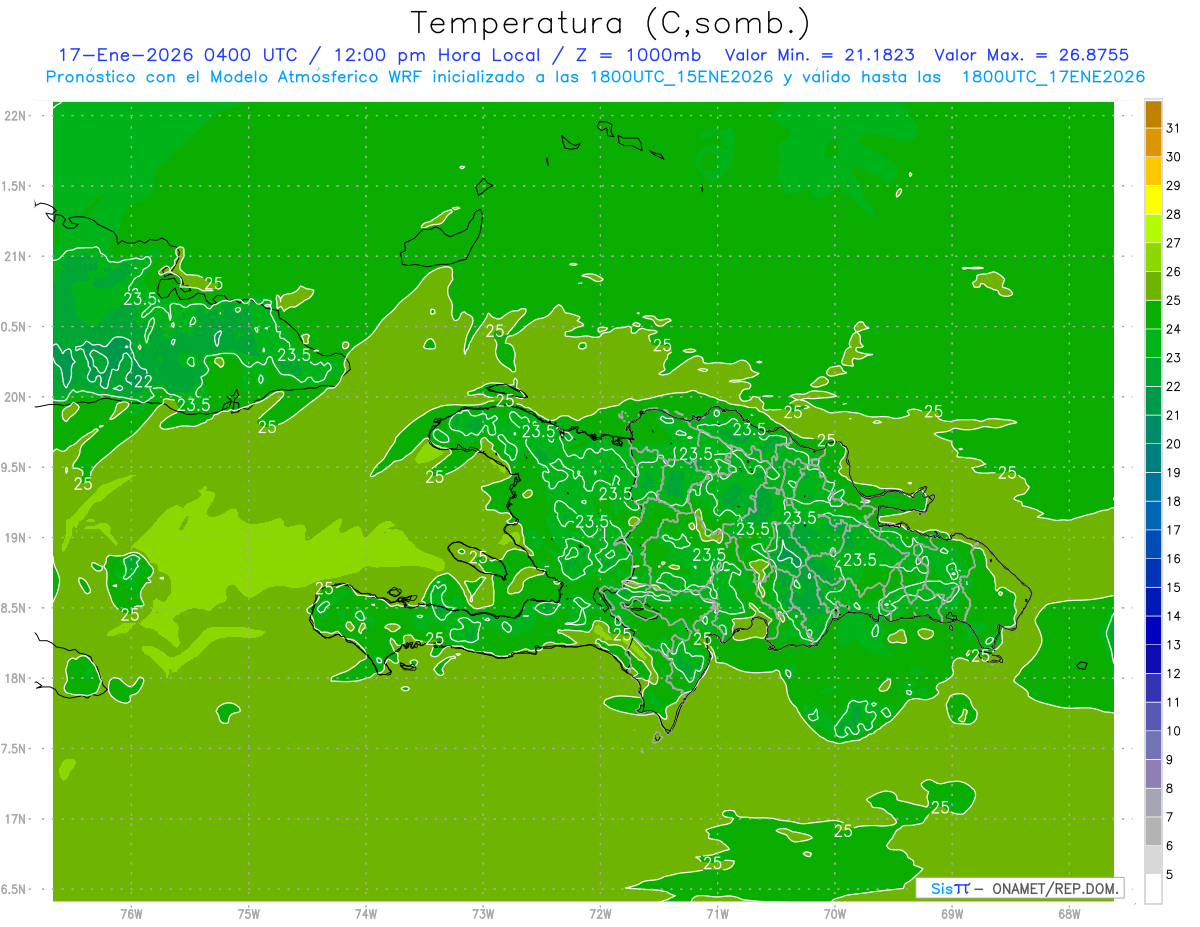
Task: Click the "9.5N" latitude axis label
Action: pos(15,468)
